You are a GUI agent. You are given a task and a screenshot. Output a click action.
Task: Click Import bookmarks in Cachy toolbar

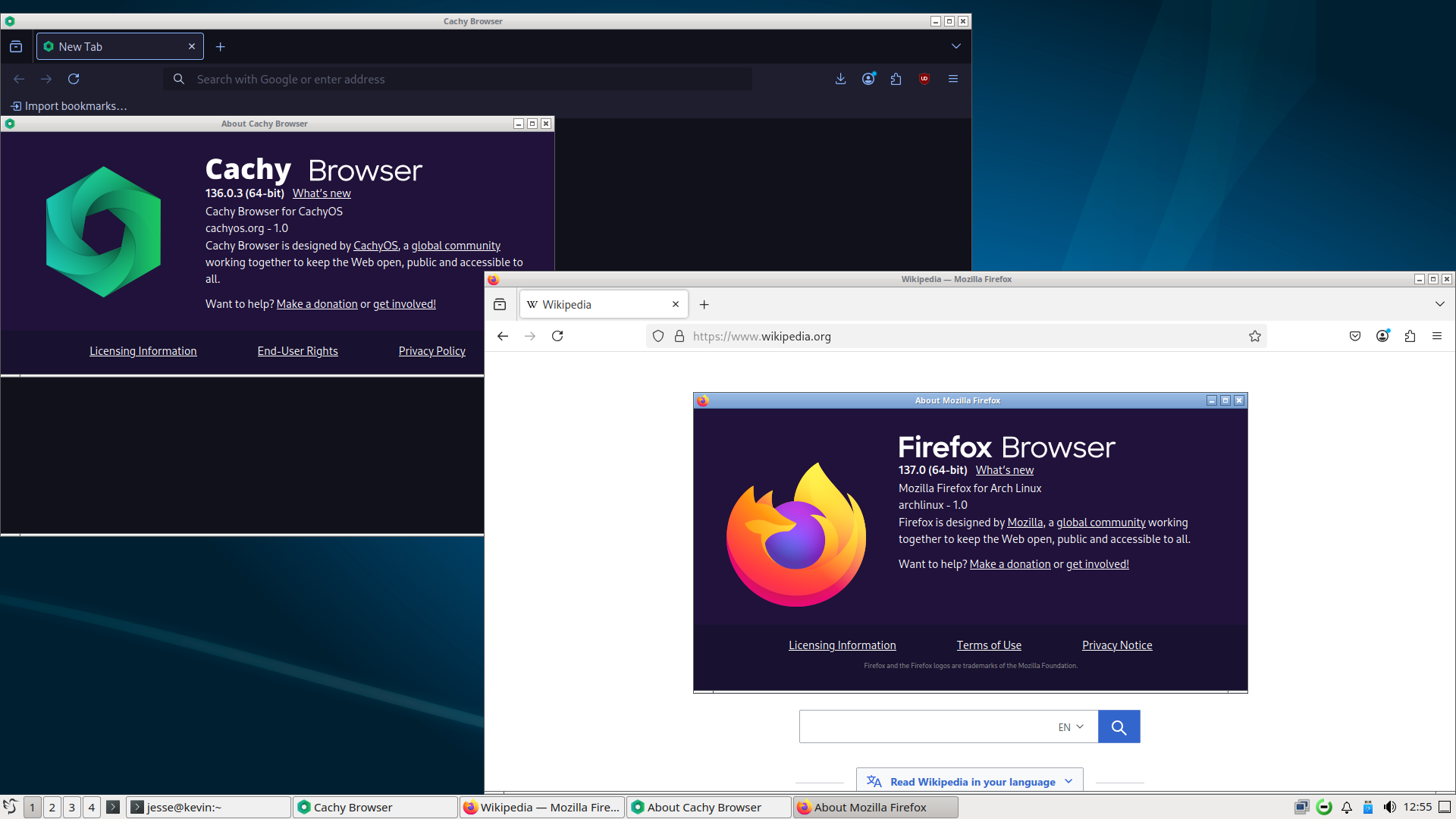pos(69,106)
